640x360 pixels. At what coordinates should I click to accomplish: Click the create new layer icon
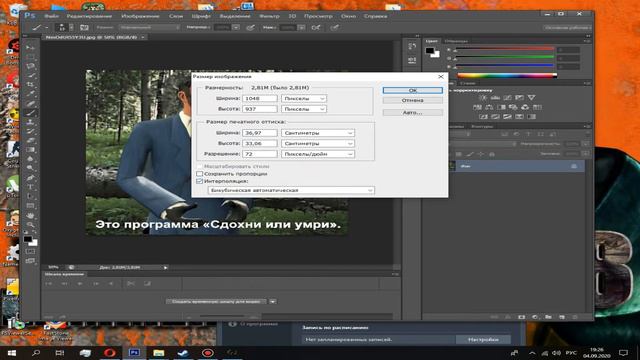tap(562, 317)
